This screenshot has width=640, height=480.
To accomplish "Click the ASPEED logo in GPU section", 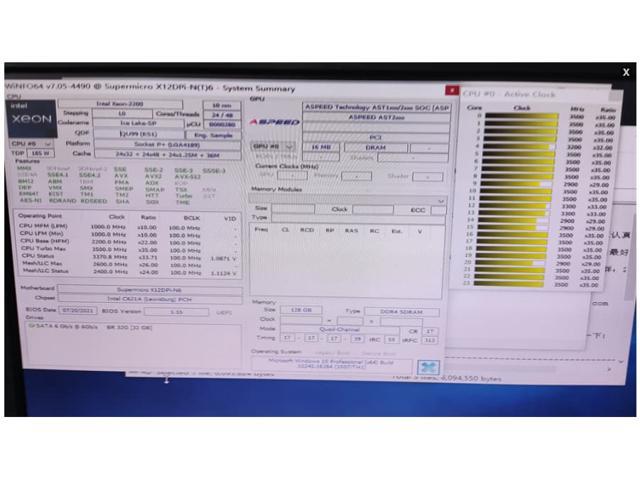I will point(274,121).
